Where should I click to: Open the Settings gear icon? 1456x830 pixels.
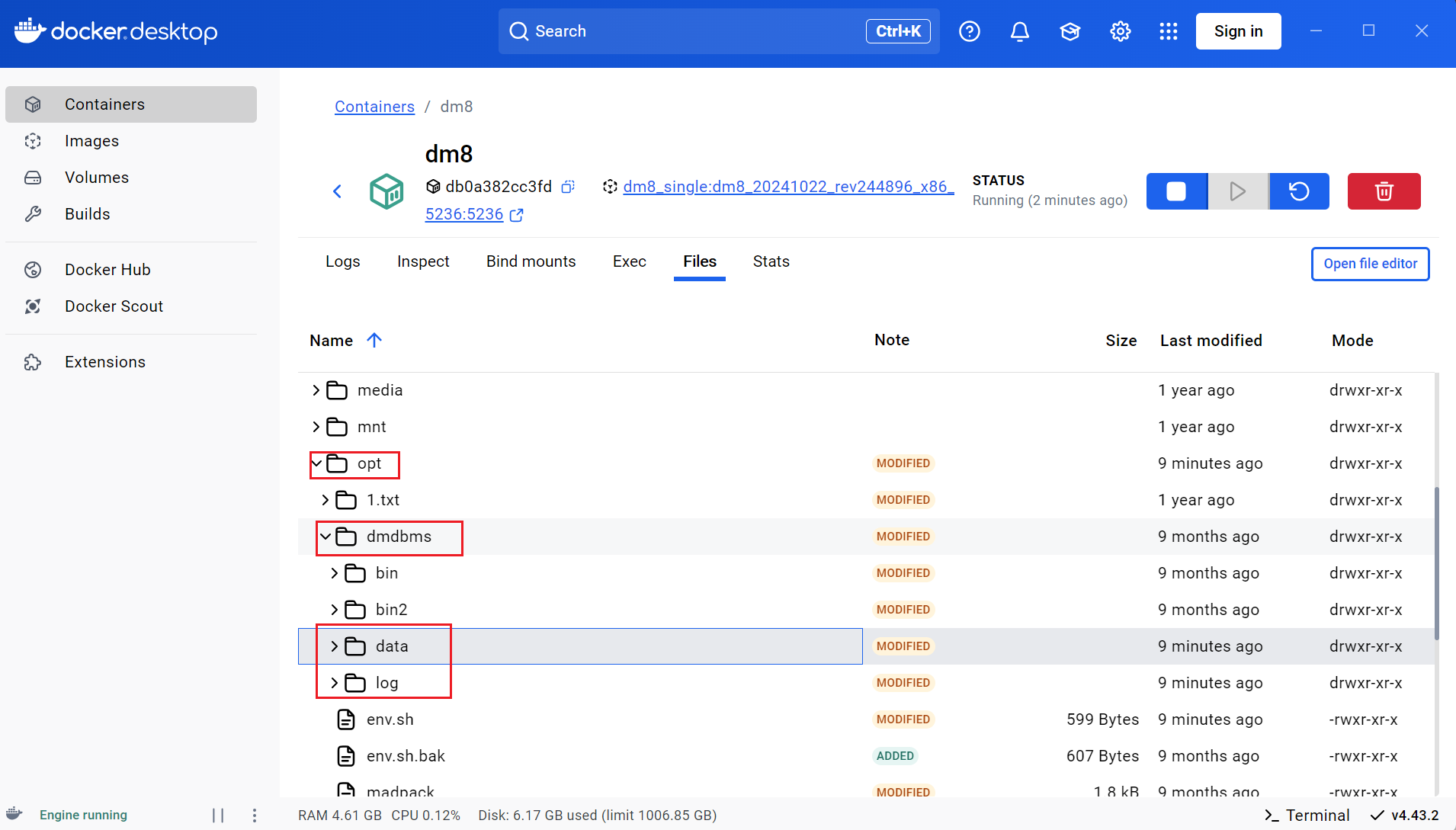click(1120, 31)
